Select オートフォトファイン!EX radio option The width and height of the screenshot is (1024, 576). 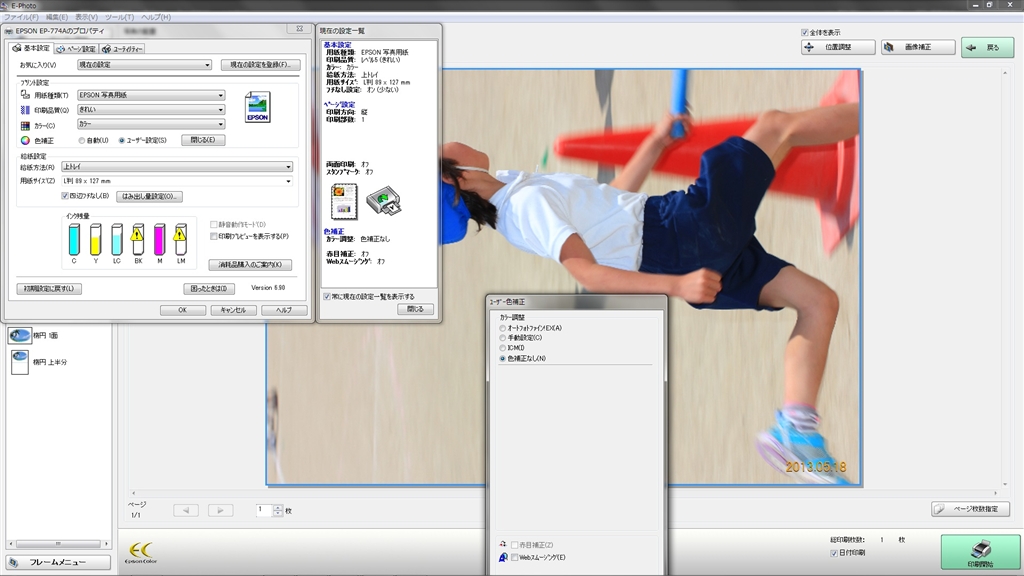coord(502,328)
